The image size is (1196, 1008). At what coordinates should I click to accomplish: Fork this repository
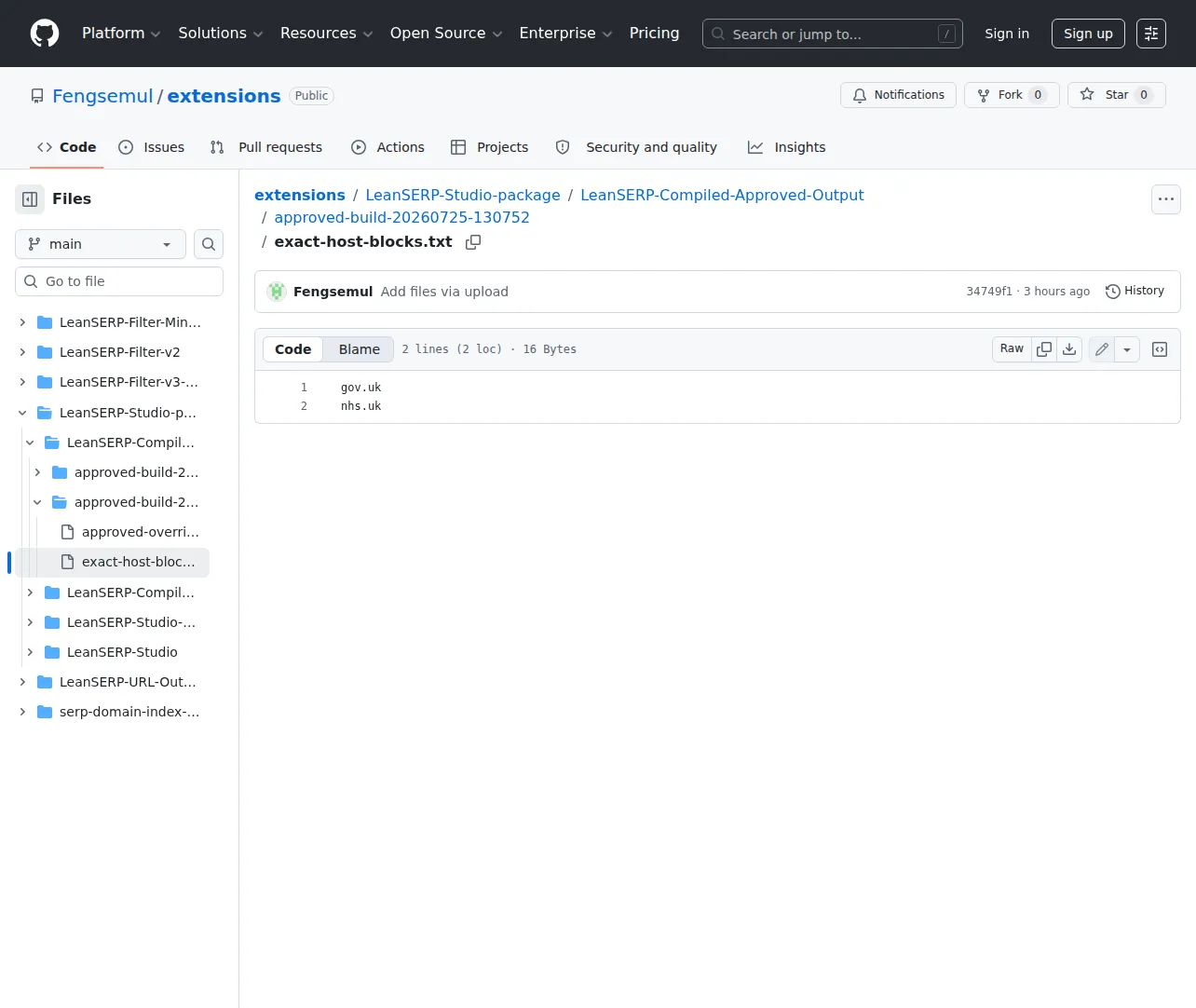[1012, 95]
